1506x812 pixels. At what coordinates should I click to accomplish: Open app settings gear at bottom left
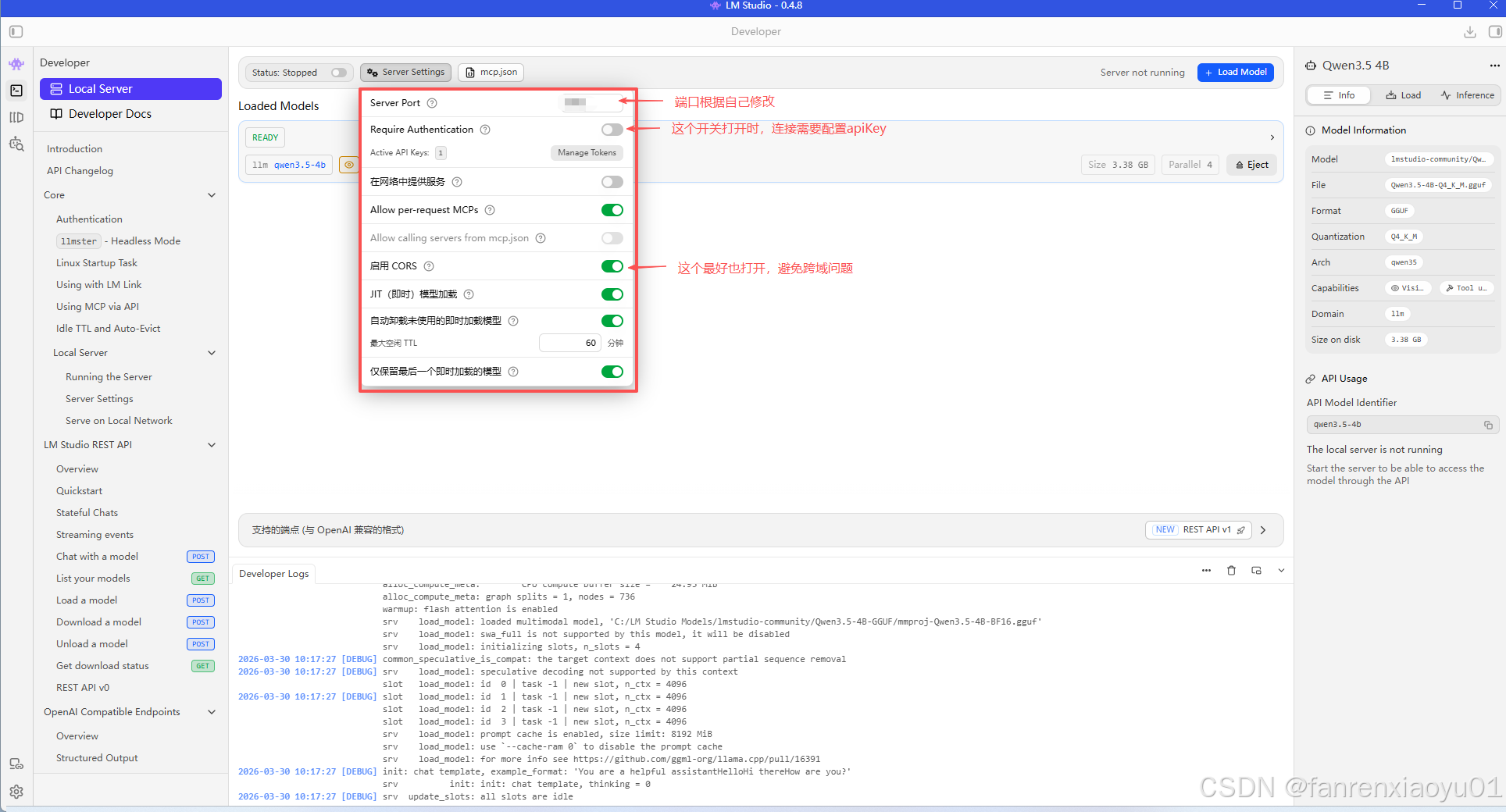tap(16, 792)
